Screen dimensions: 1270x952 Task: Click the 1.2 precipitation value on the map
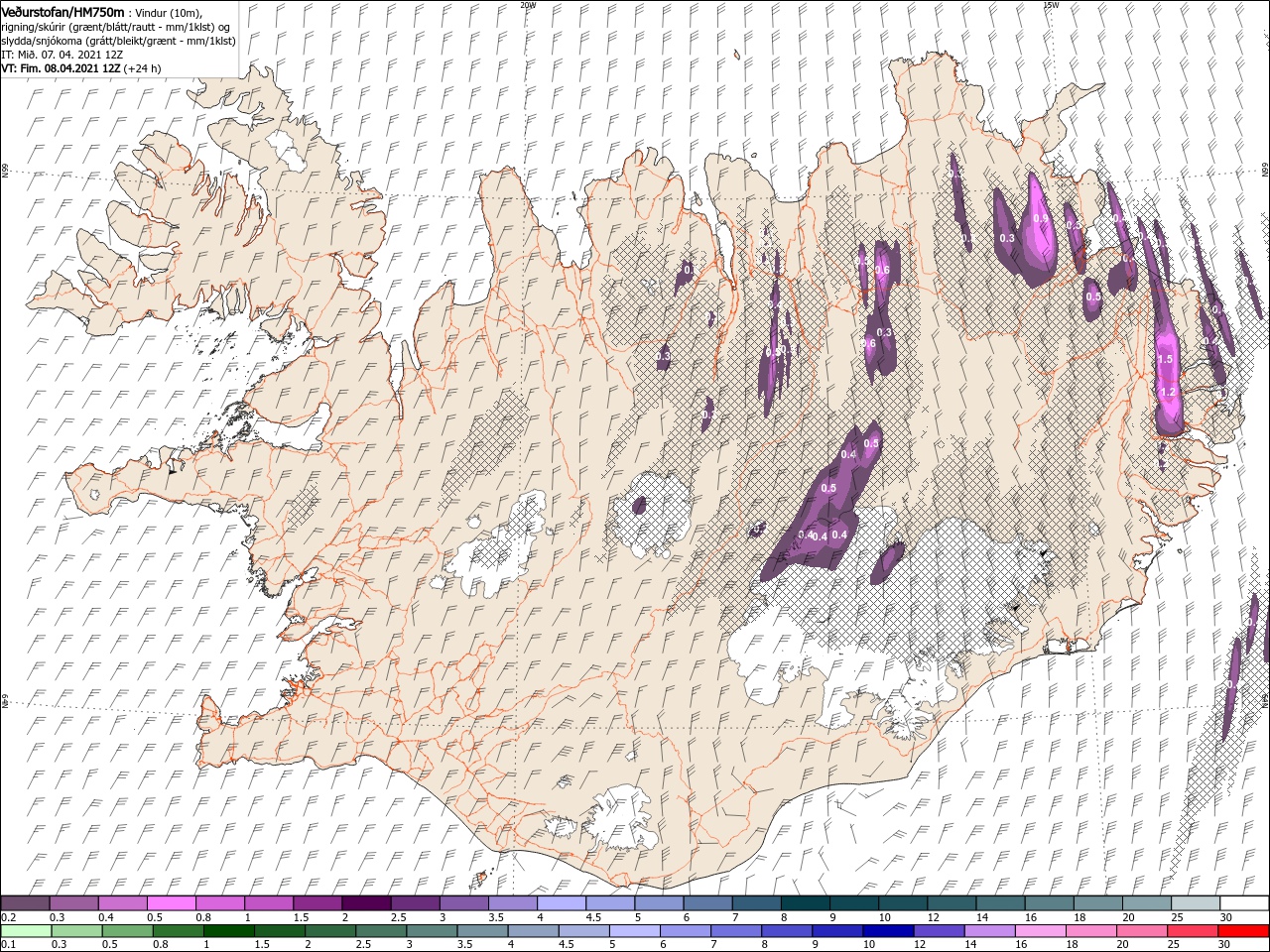1168,392
